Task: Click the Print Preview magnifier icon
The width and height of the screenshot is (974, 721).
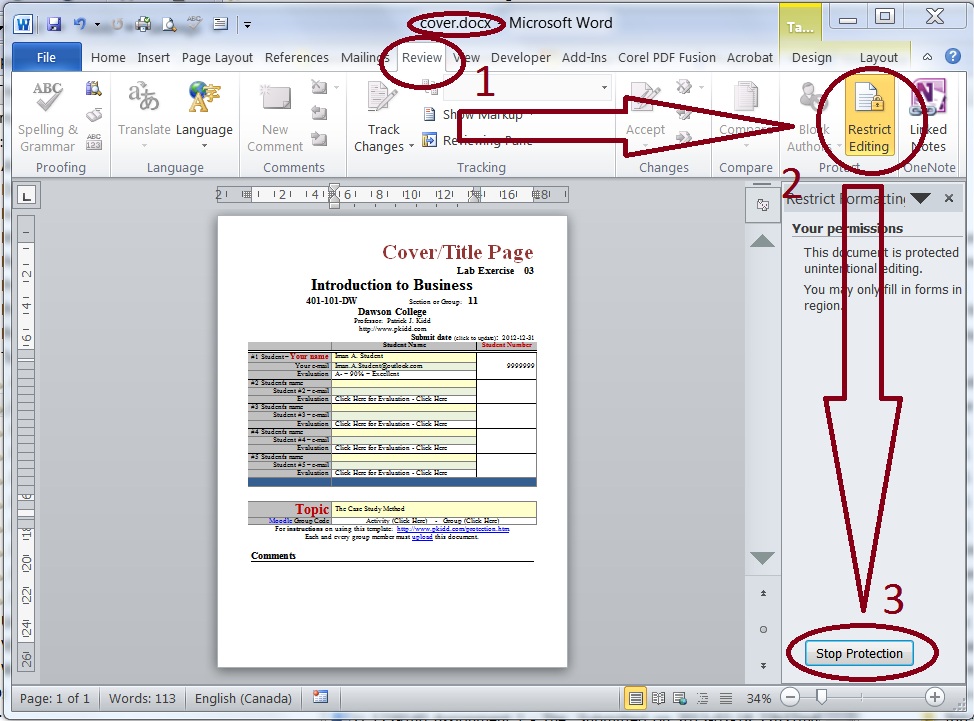Action: [x=168, y=24]
